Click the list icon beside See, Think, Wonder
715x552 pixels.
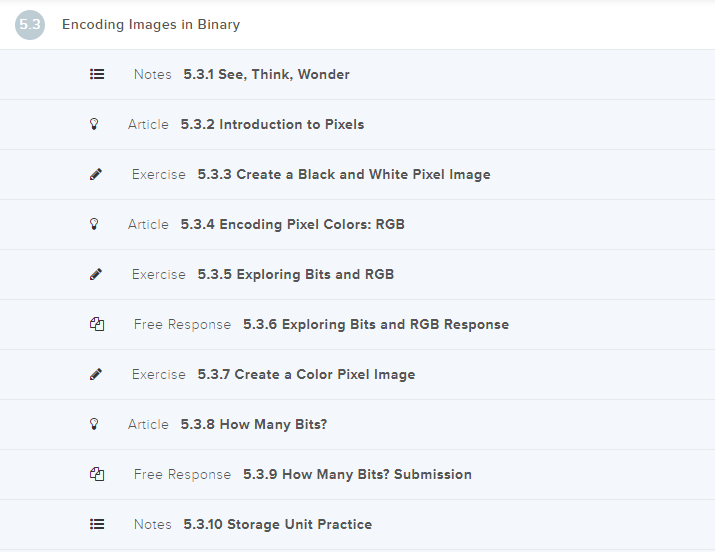click(97, 74)
